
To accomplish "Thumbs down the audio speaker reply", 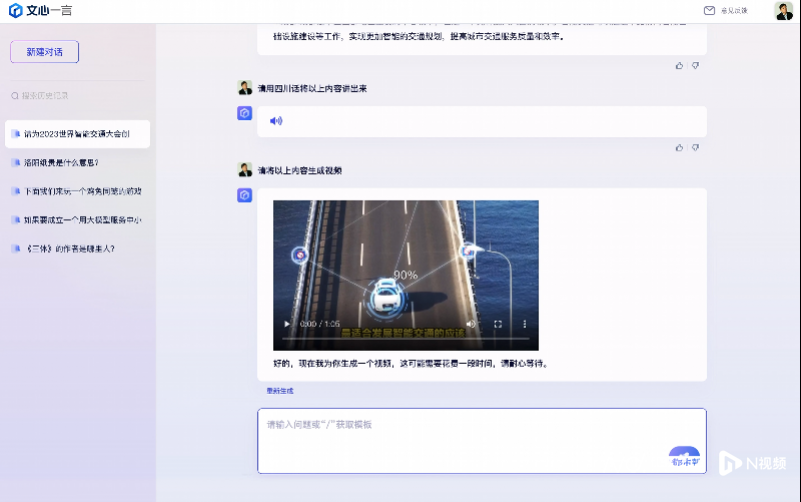I will (x=695, y=147).
